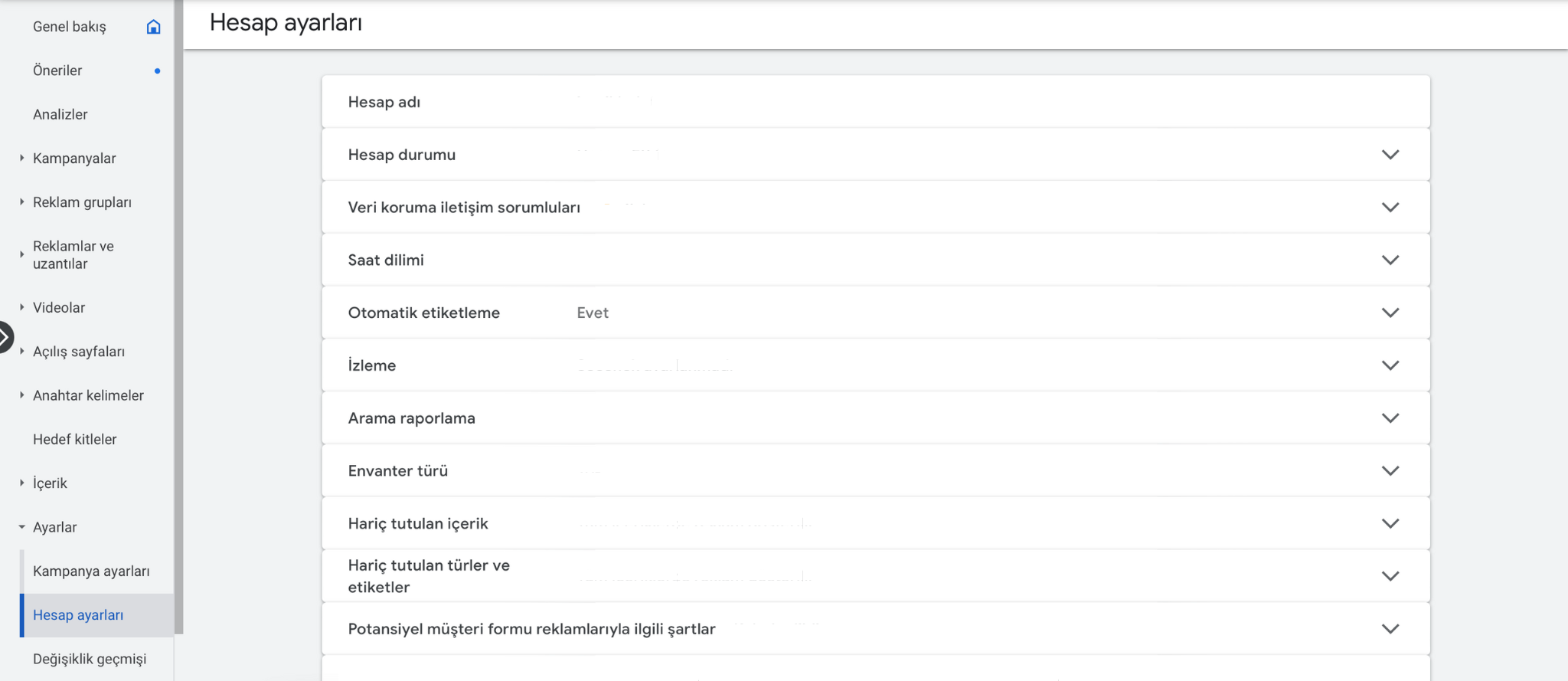Image resolution: width=1568 pixels, height=681 pixels.
Task: Go to Kampanya ayarları
Action: tap(91, 571)
